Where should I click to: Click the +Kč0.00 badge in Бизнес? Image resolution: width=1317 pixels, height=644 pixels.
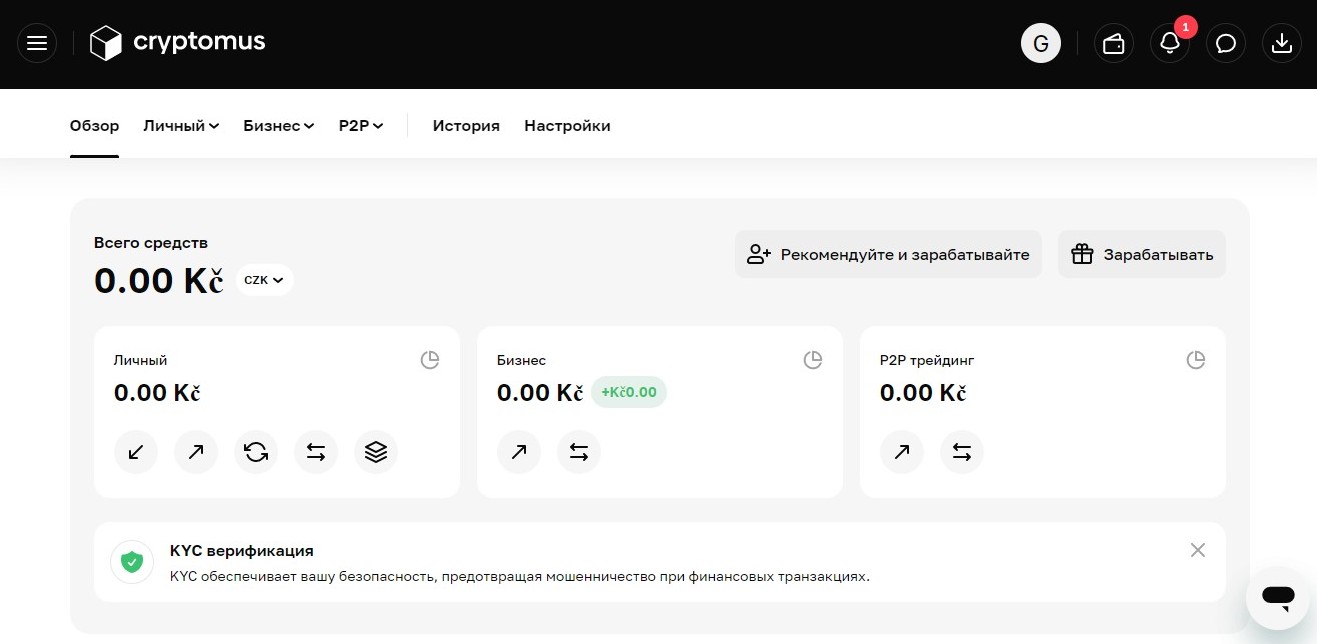click(629, 392)
